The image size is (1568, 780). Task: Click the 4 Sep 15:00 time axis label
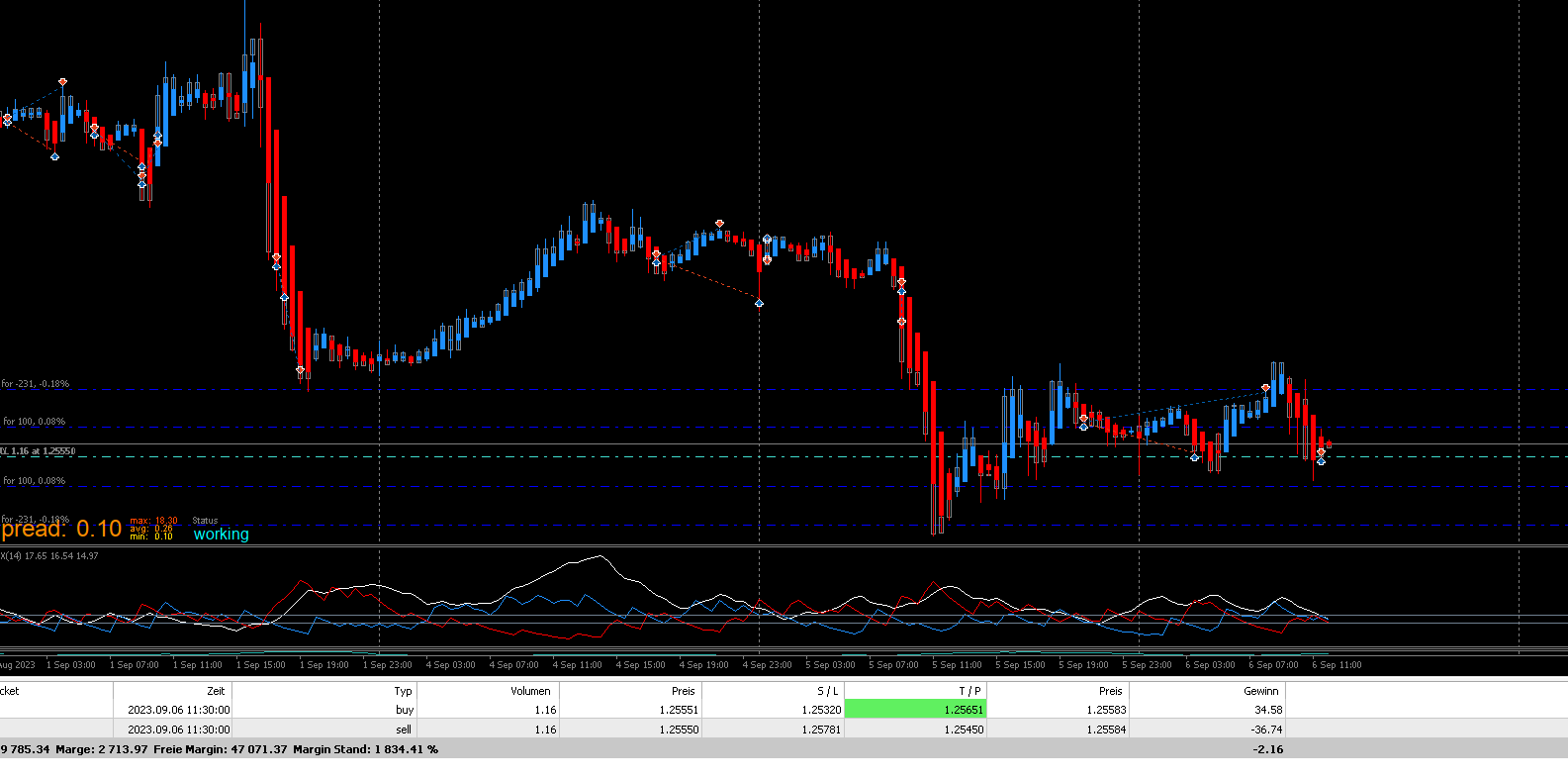640,665
